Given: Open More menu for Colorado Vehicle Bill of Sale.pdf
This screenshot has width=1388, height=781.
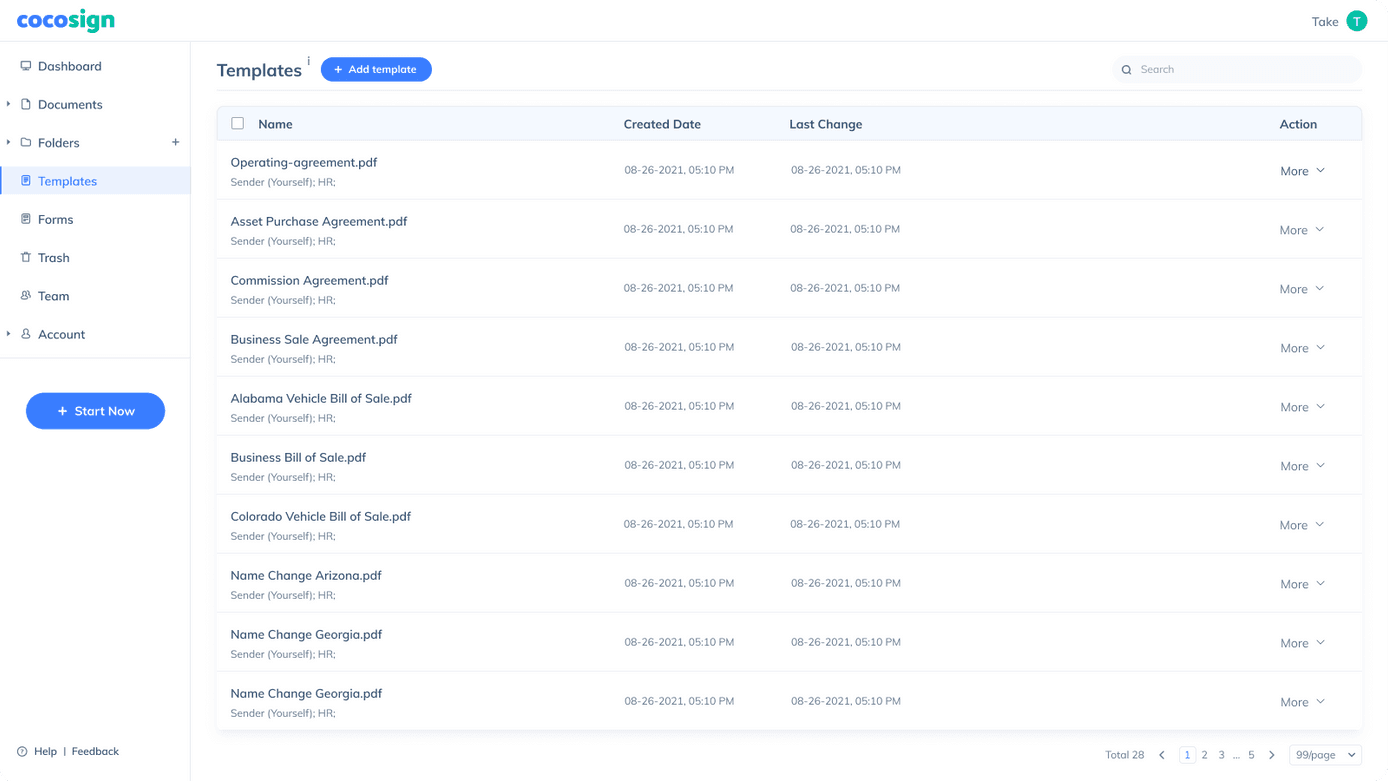Looking at the screenshot, I should coord(1302,525).
